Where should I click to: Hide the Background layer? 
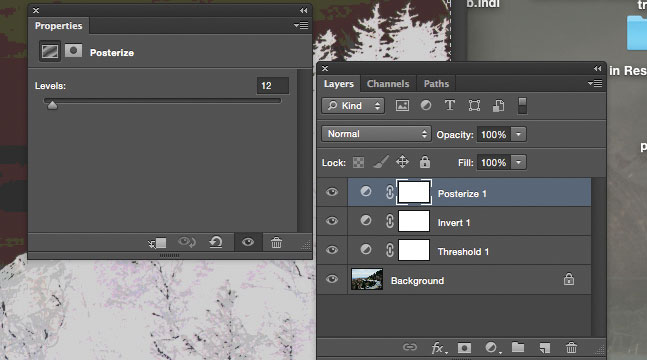332,279
